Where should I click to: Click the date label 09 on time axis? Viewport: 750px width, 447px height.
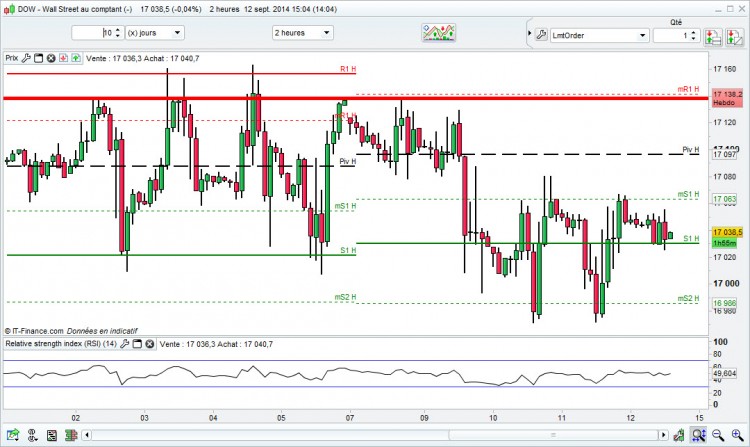424,418
